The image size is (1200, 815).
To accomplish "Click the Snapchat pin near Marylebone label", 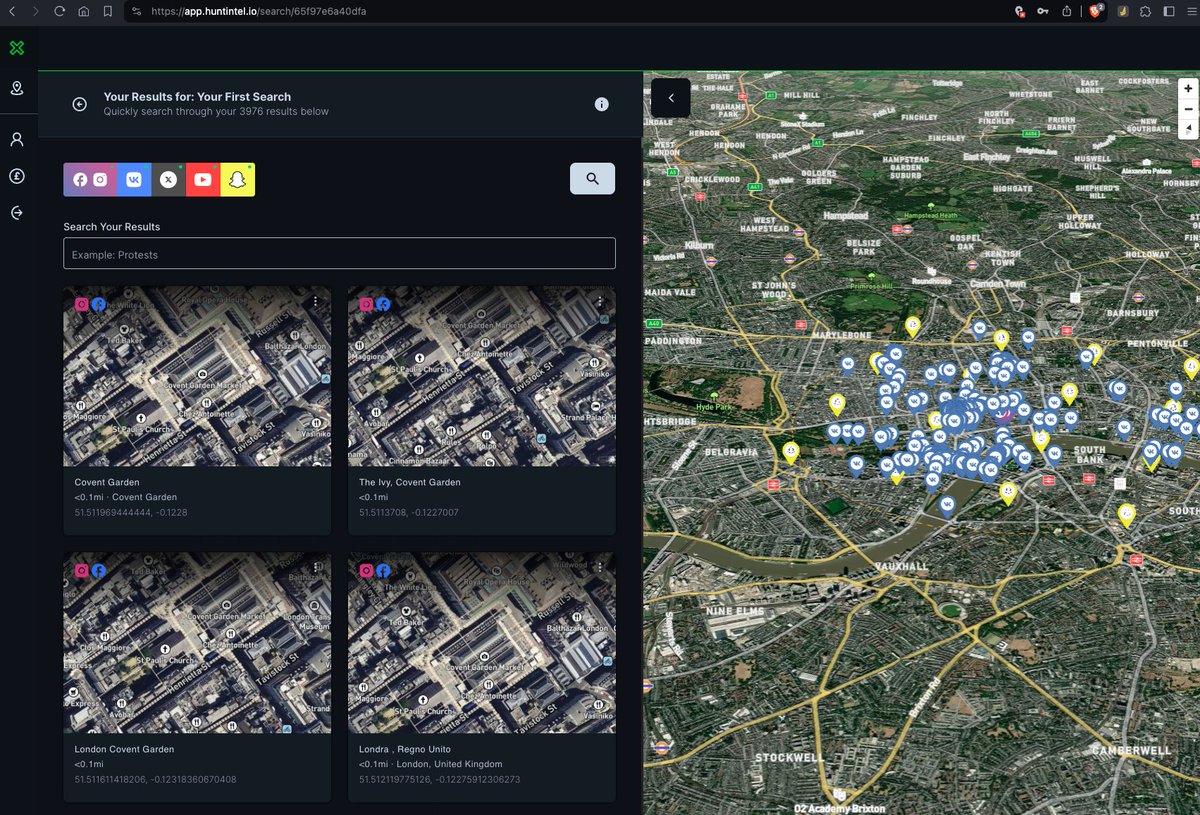I will pyautogui.click(x=912, y=325).
